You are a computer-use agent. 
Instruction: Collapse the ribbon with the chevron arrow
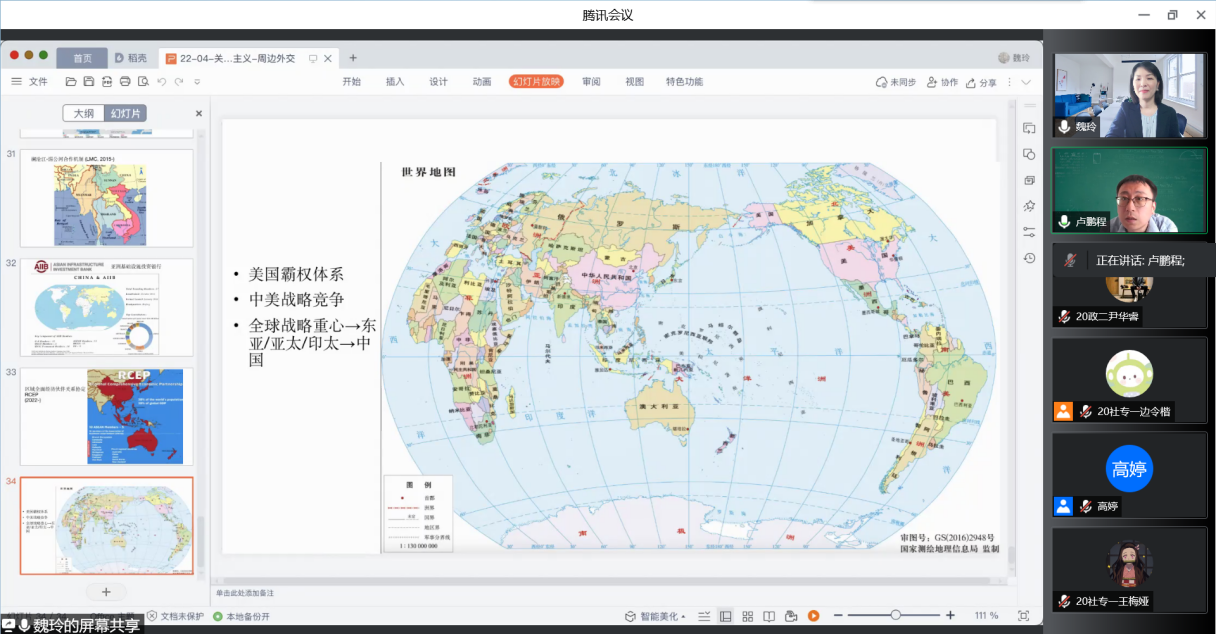click(x=1026, y=82)
